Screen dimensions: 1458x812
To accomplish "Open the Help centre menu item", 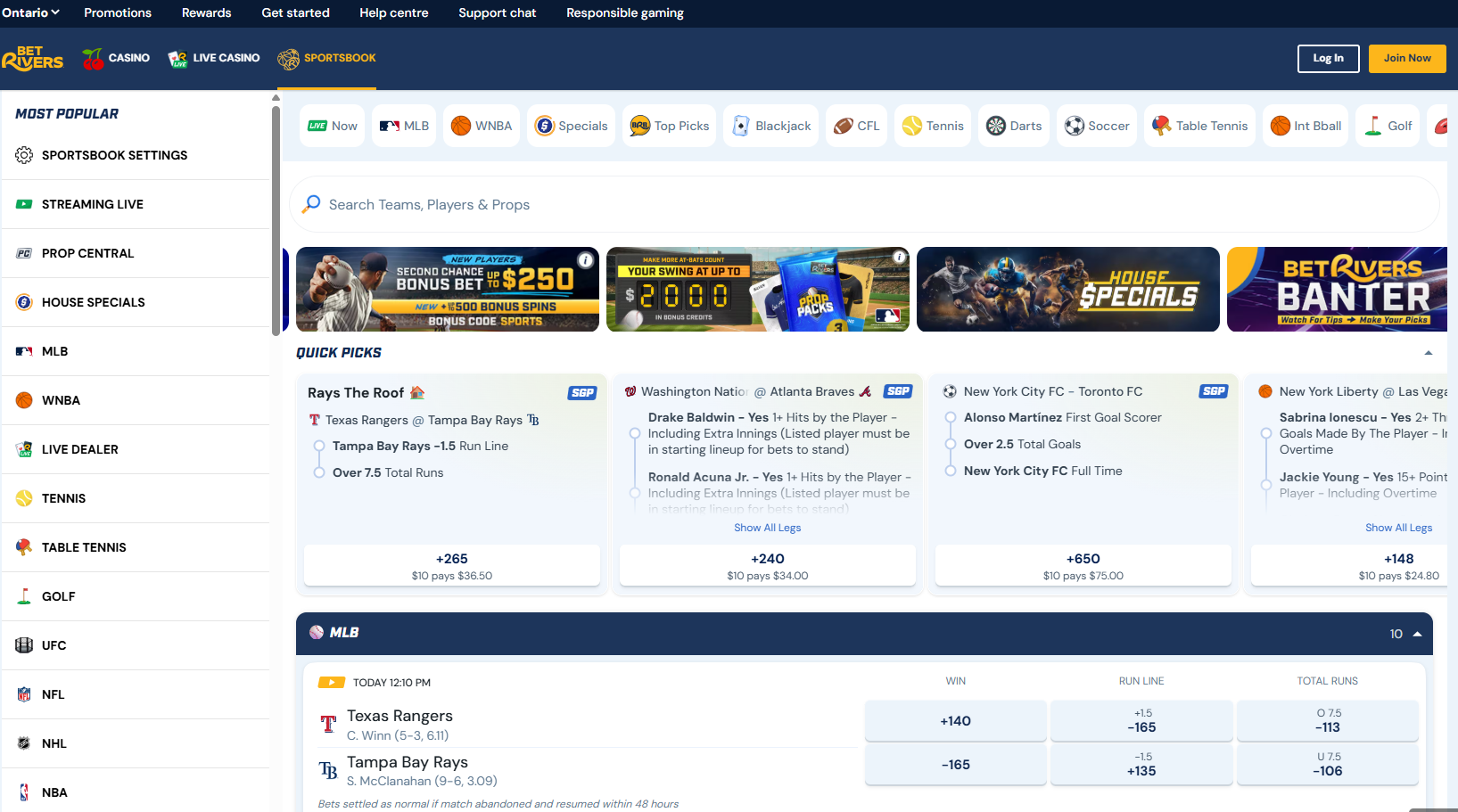I will point(393,12).
